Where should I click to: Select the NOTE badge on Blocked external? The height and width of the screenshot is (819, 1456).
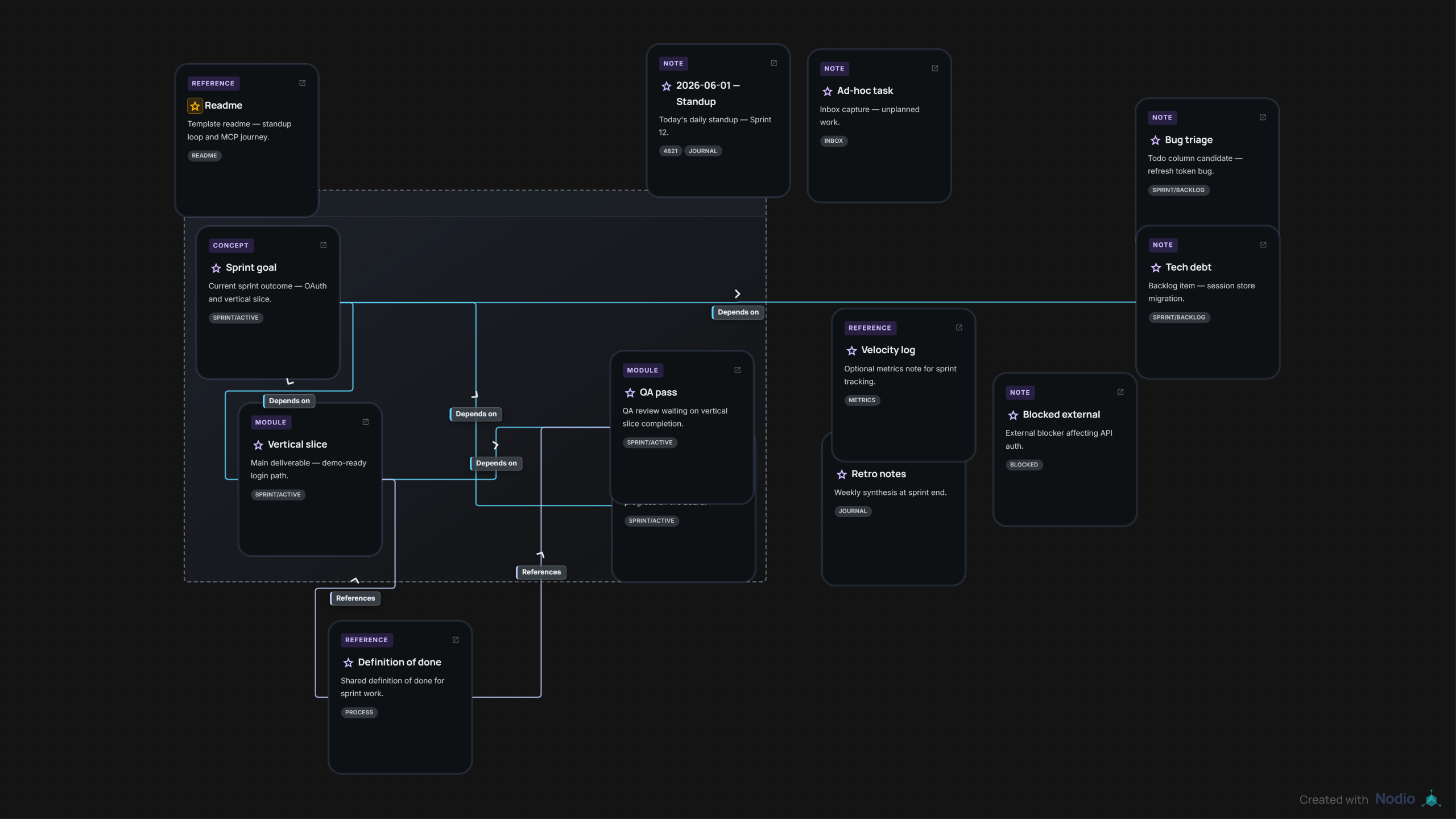pyautogui.click(x=1020, y=392)
